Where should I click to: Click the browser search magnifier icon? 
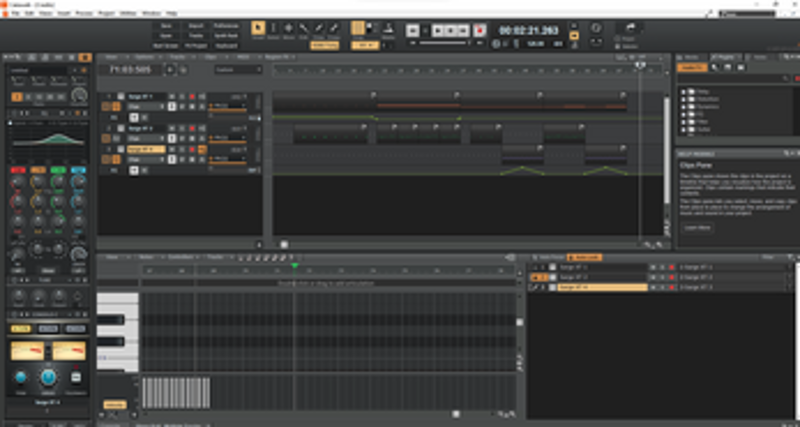[786, 79]
